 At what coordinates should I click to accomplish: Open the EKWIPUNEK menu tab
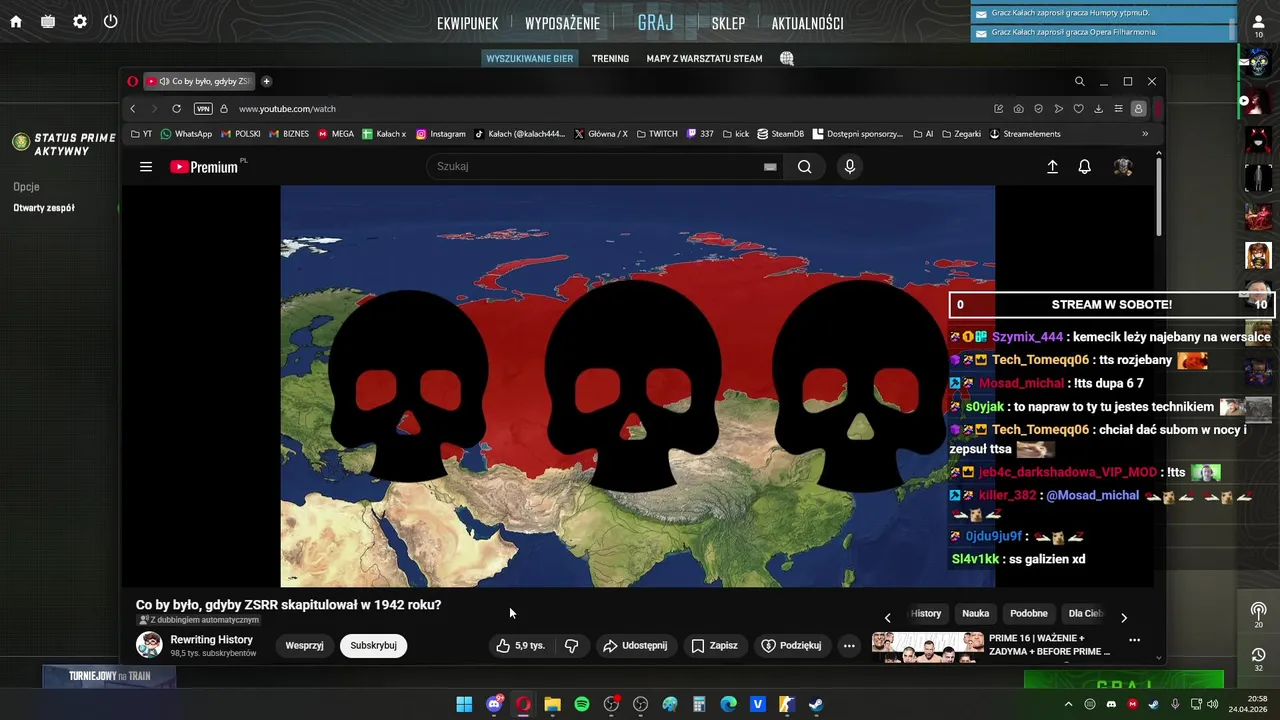pyautogui.click(x=467, y=24)
